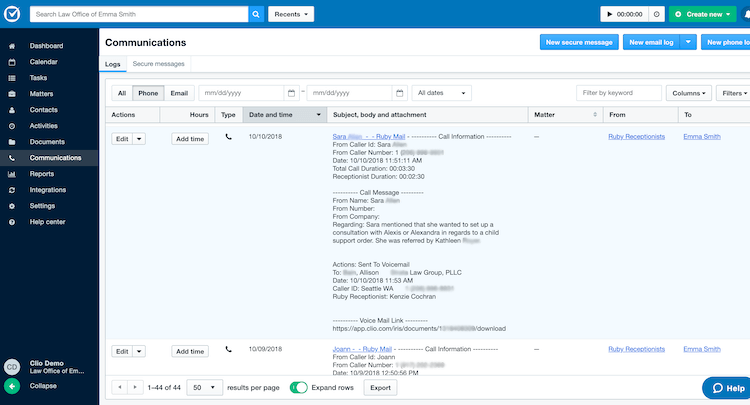Open the Filters dropdown
Viewport: 750px width, 405px height.
(x=734, y=93)
